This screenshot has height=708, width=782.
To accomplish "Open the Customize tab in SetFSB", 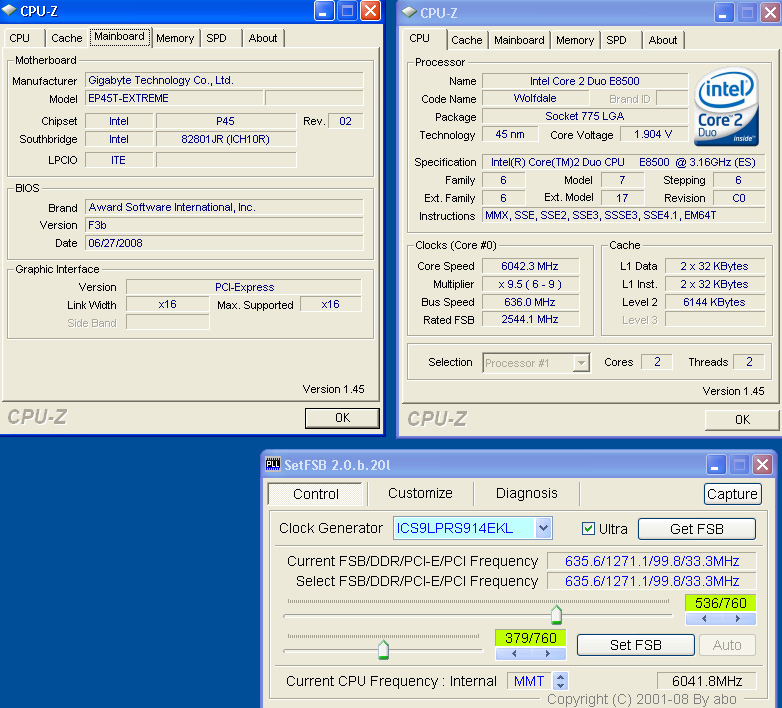I will click(x=420, y=493).
